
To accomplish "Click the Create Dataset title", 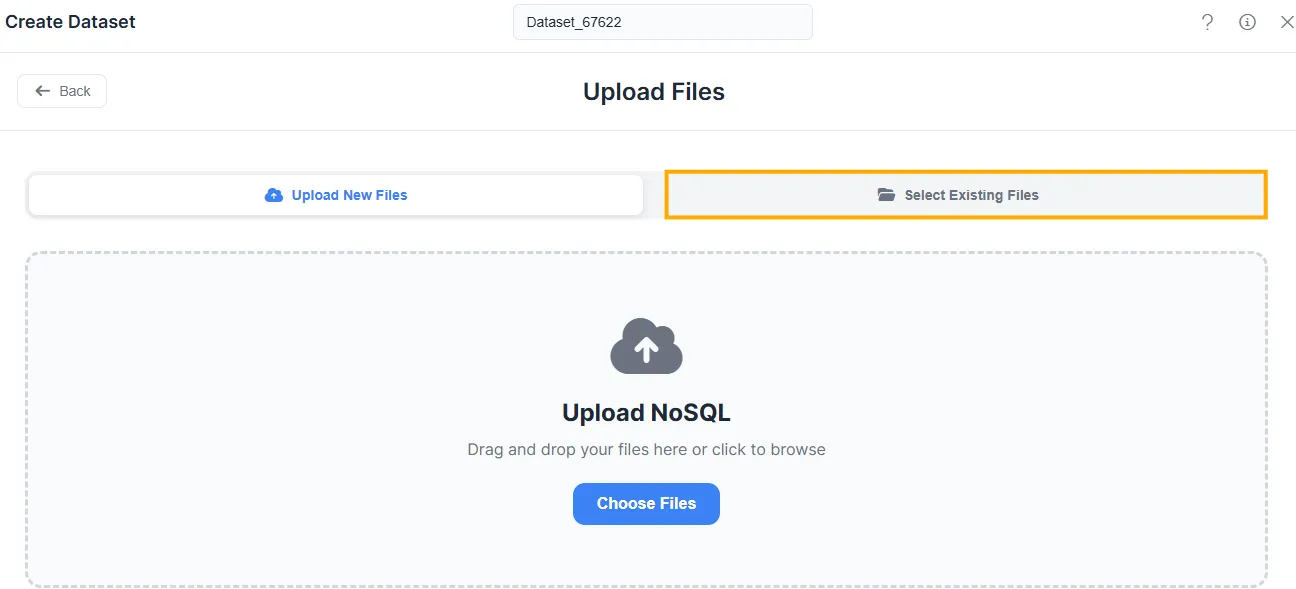I will (x=71, y=22).
